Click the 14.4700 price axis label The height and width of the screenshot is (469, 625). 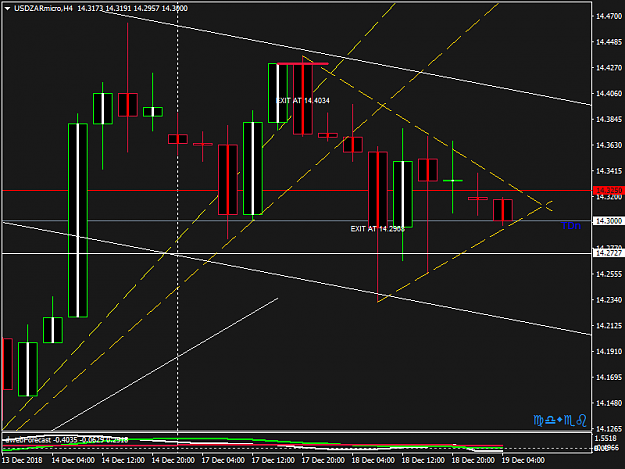609,16
